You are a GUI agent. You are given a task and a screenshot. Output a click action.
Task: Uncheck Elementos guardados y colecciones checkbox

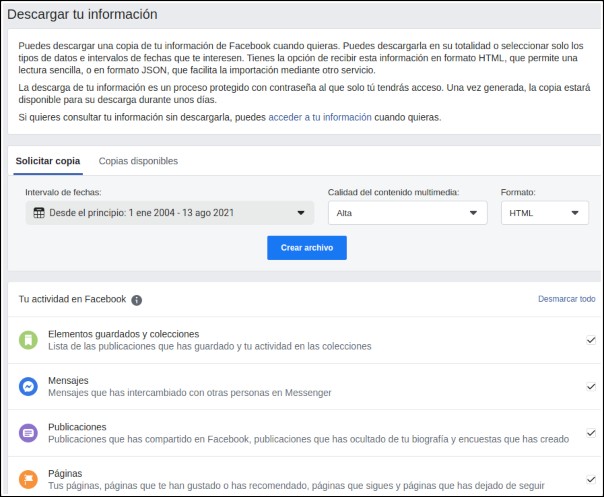(x=591, y=340)
